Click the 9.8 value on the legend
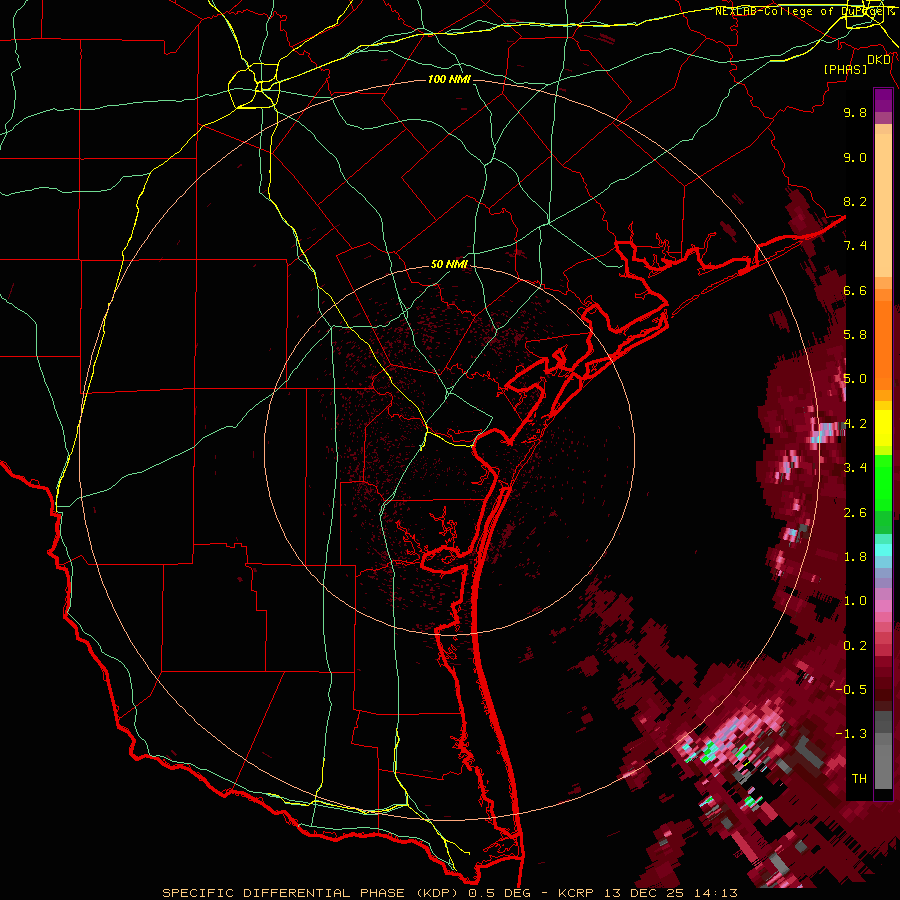Viewport: 900px width, 900px height. click(855, 112)
